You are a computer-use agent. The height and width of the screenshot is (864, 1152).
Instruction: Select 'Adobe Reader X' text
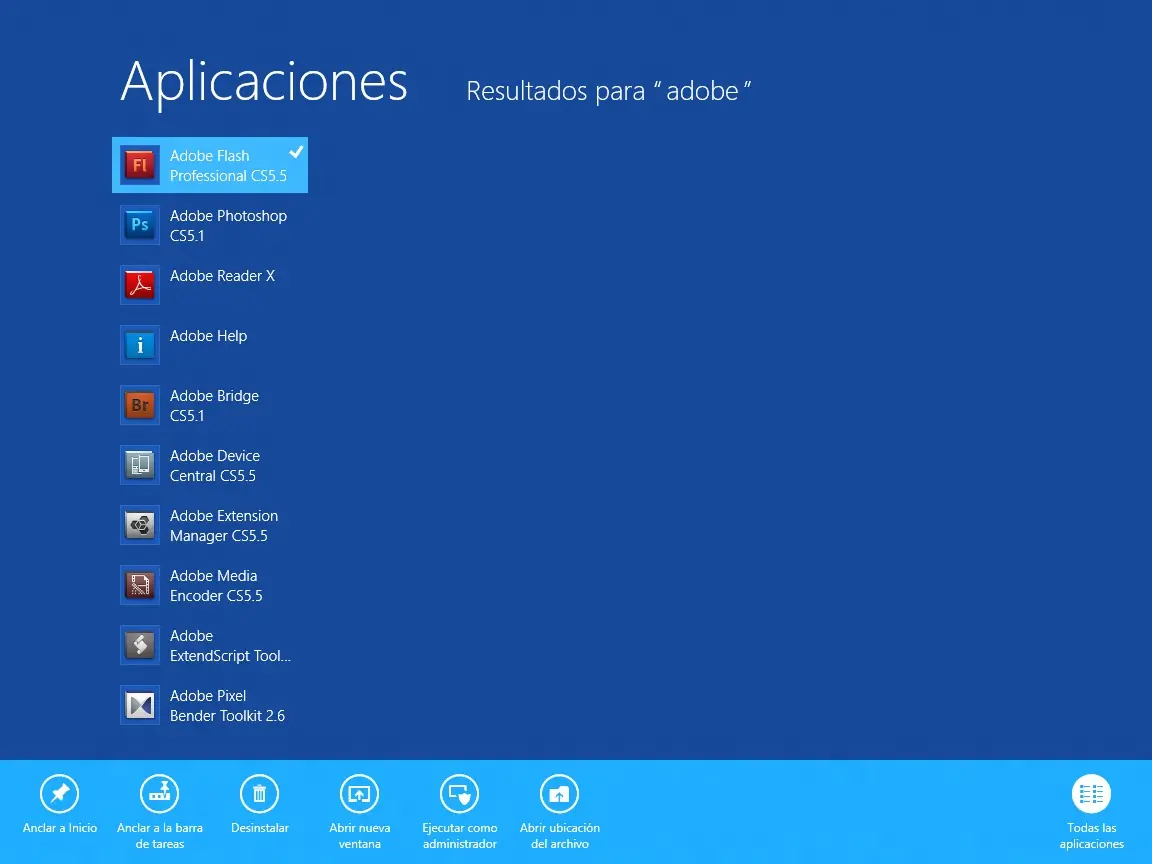pyautogui.click(x=223, y=276)
